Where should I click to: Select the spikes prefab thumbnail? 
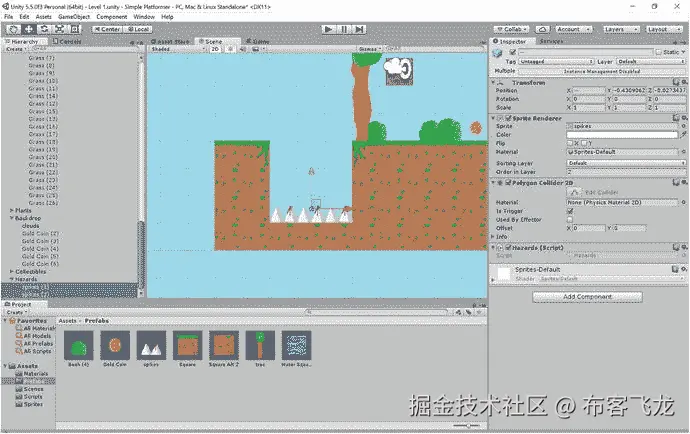(x=151, y=346)
